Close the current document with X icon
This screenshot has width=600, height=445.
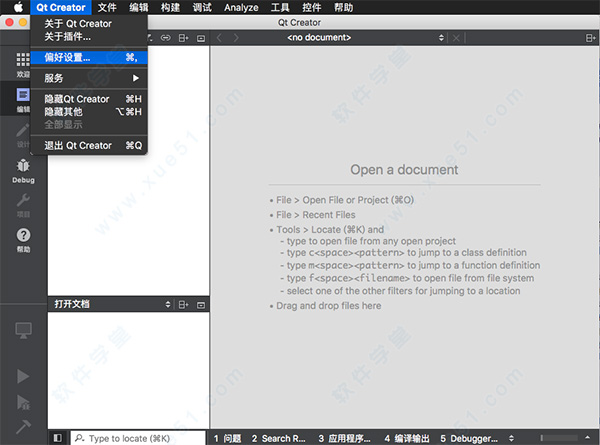(x=456, y=37)
